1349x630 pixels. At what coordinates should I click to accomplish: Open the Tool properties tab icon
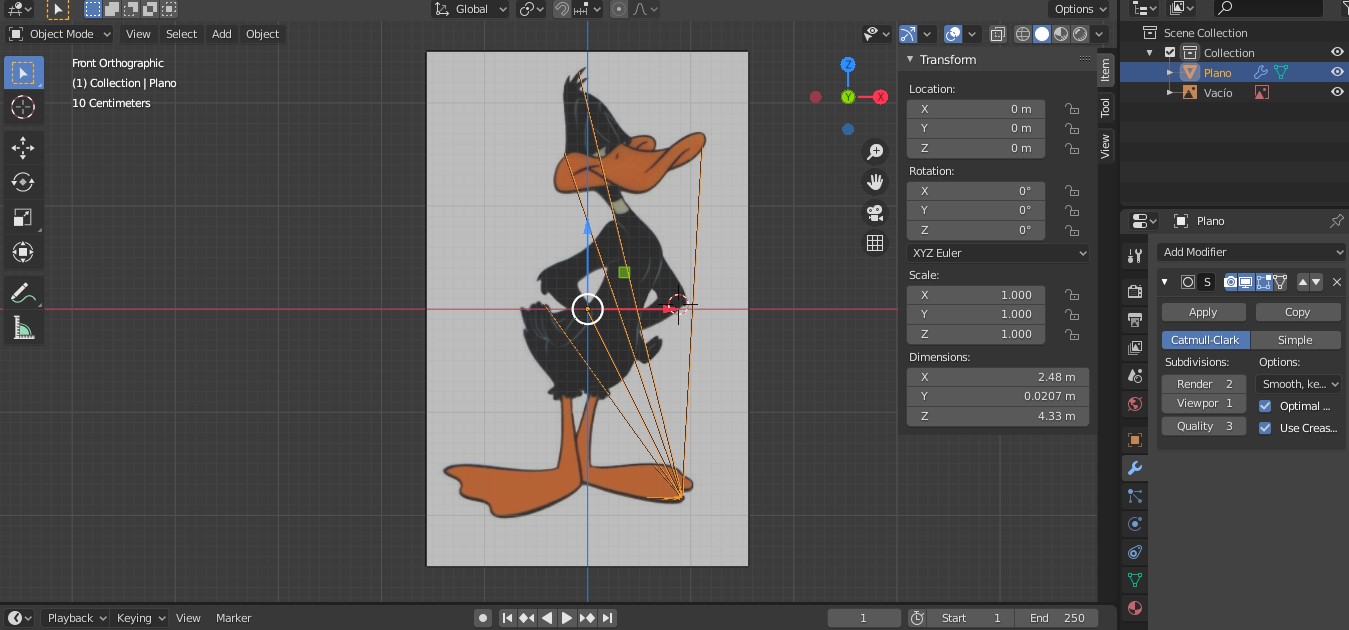point(1134,256)
